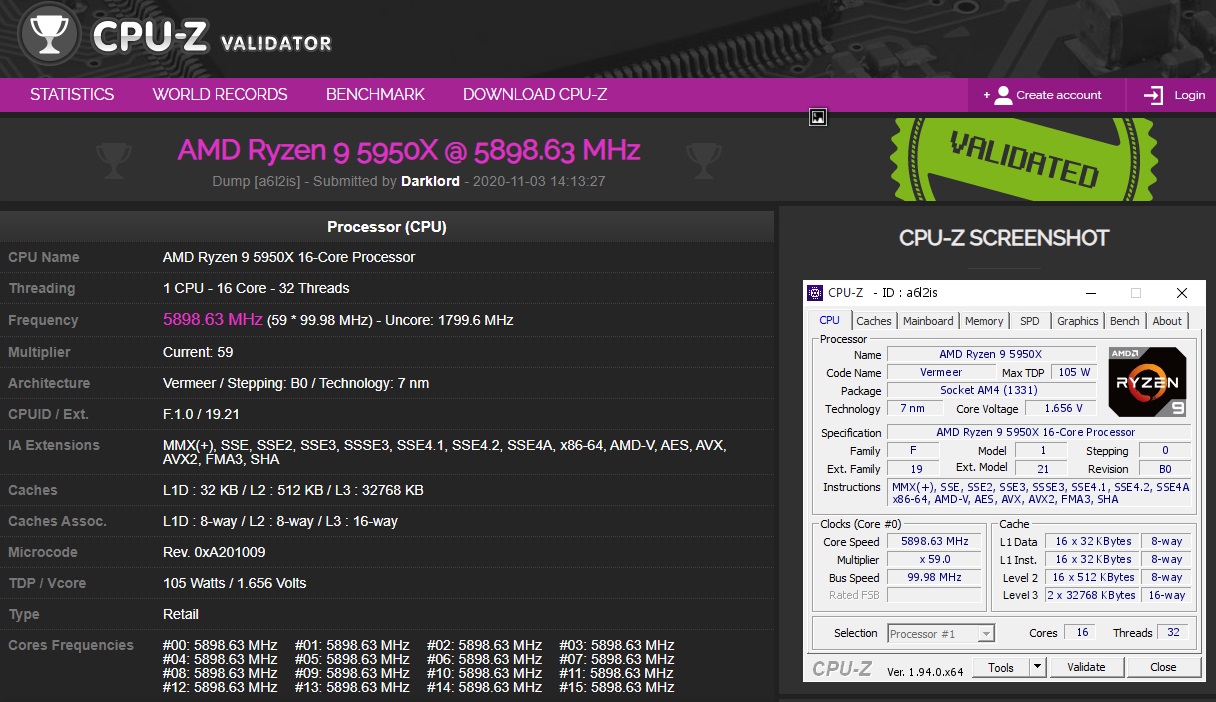Switch to the Bench tab
This screenshot has width=1216, height=702.
[x=1124, y=320]
